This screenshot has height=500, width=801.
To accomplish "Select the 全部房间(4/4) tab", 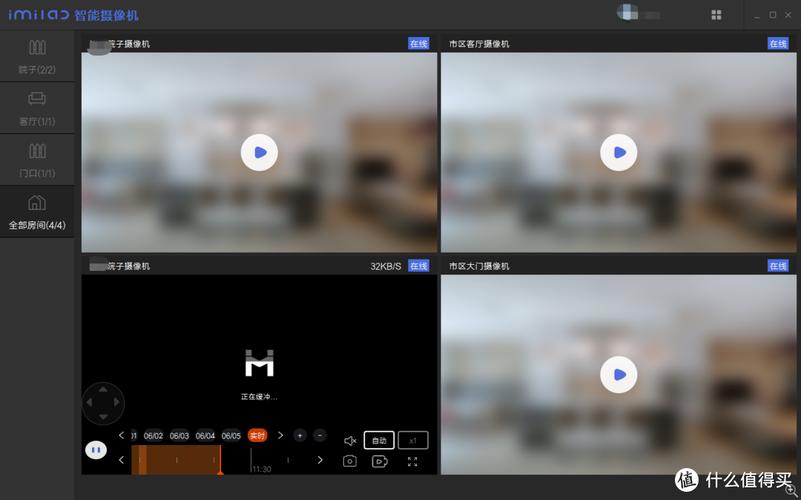I will pyautogui.click(x=37, y=211).
